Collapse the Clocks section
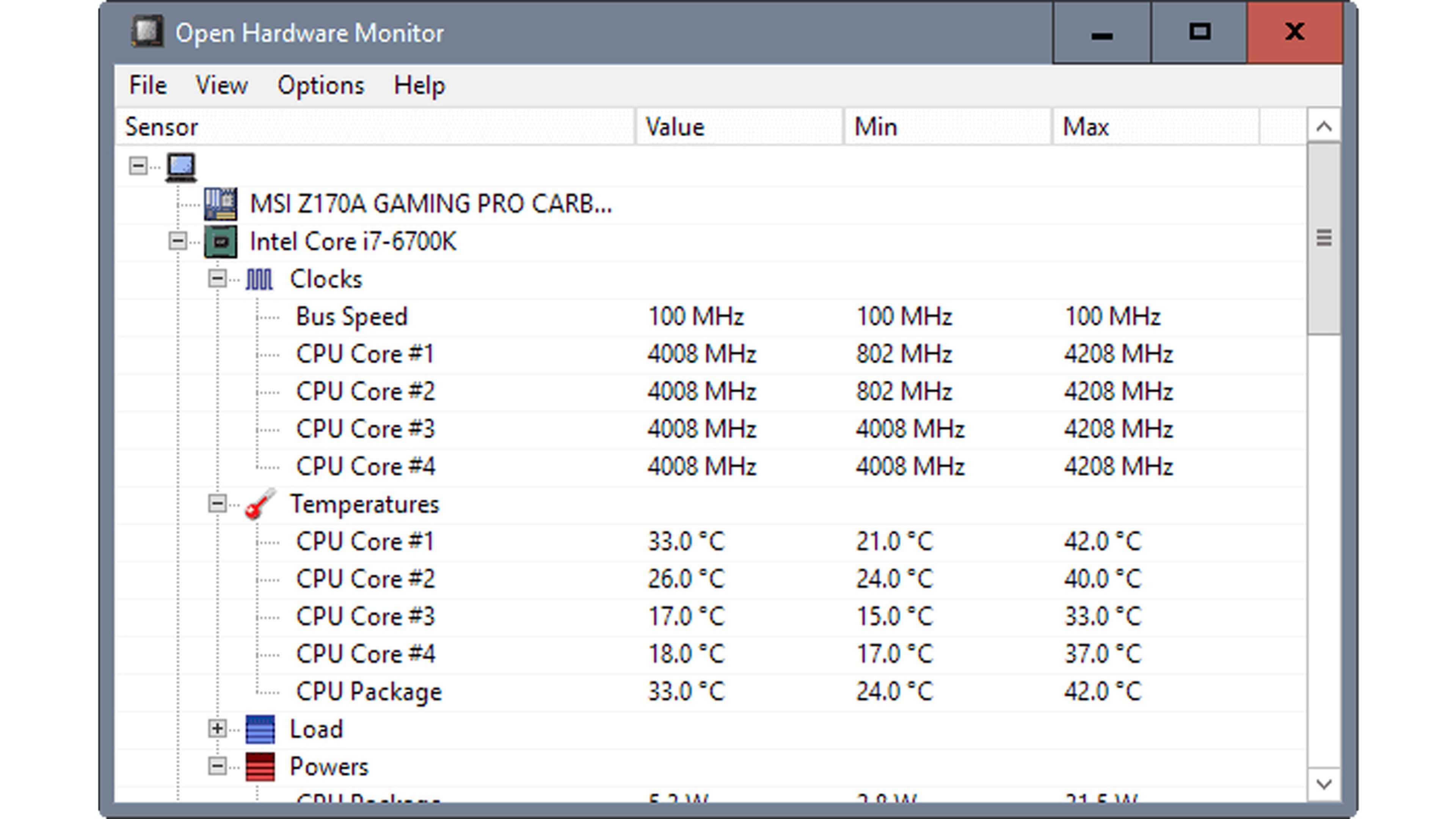This screenshot has width=1456, height=819. pos(218,278)
